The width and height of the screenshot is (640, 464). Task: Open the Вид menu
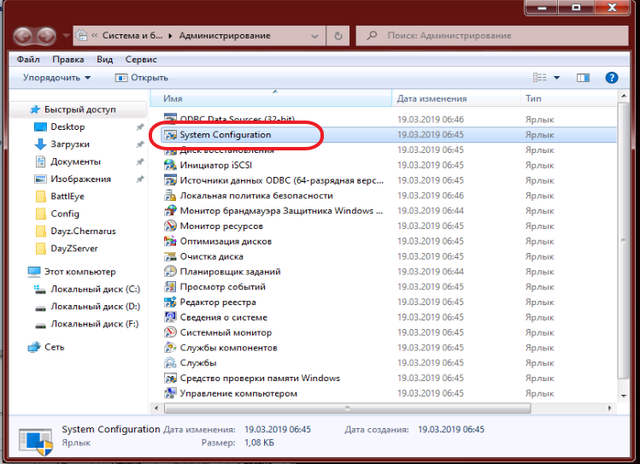104,60
